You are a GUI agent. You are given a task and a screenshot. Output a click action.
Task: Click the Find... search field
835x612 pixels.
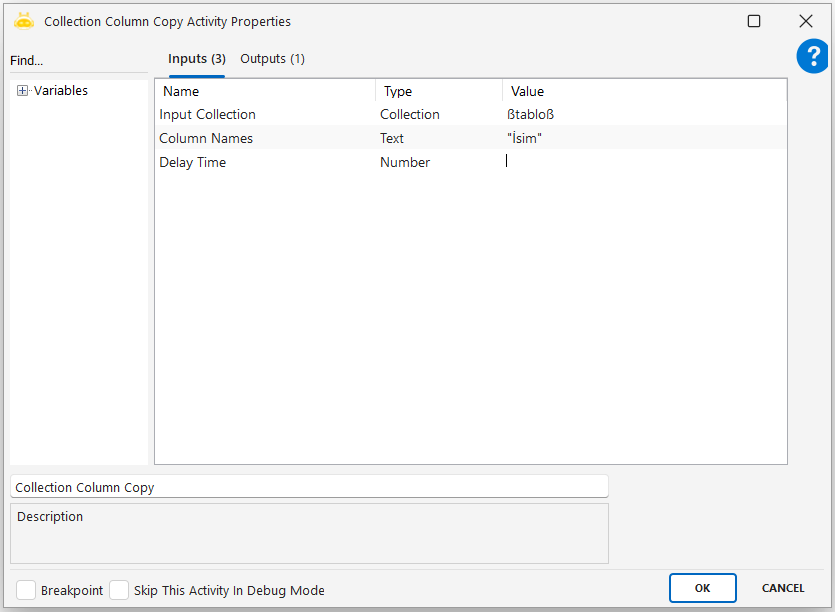click(78, 61)
